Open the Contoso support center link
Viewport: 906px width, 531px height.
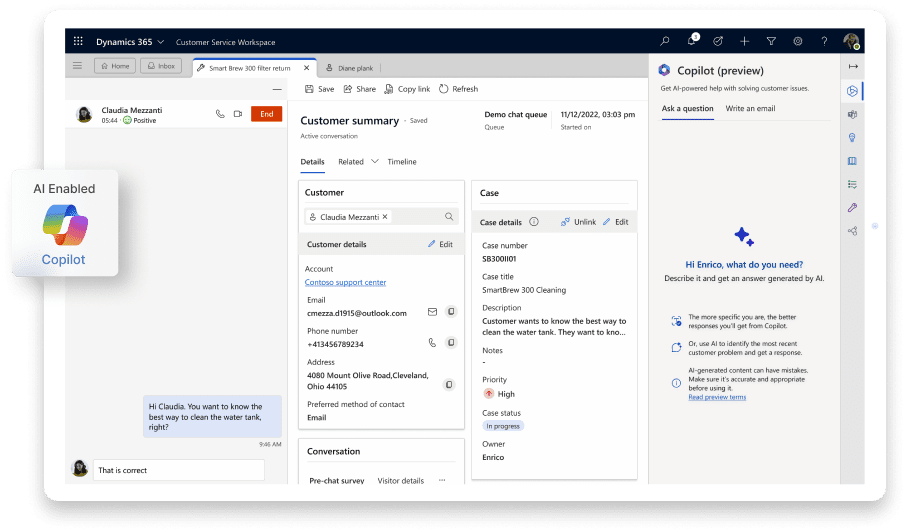[x=345, y=283]
